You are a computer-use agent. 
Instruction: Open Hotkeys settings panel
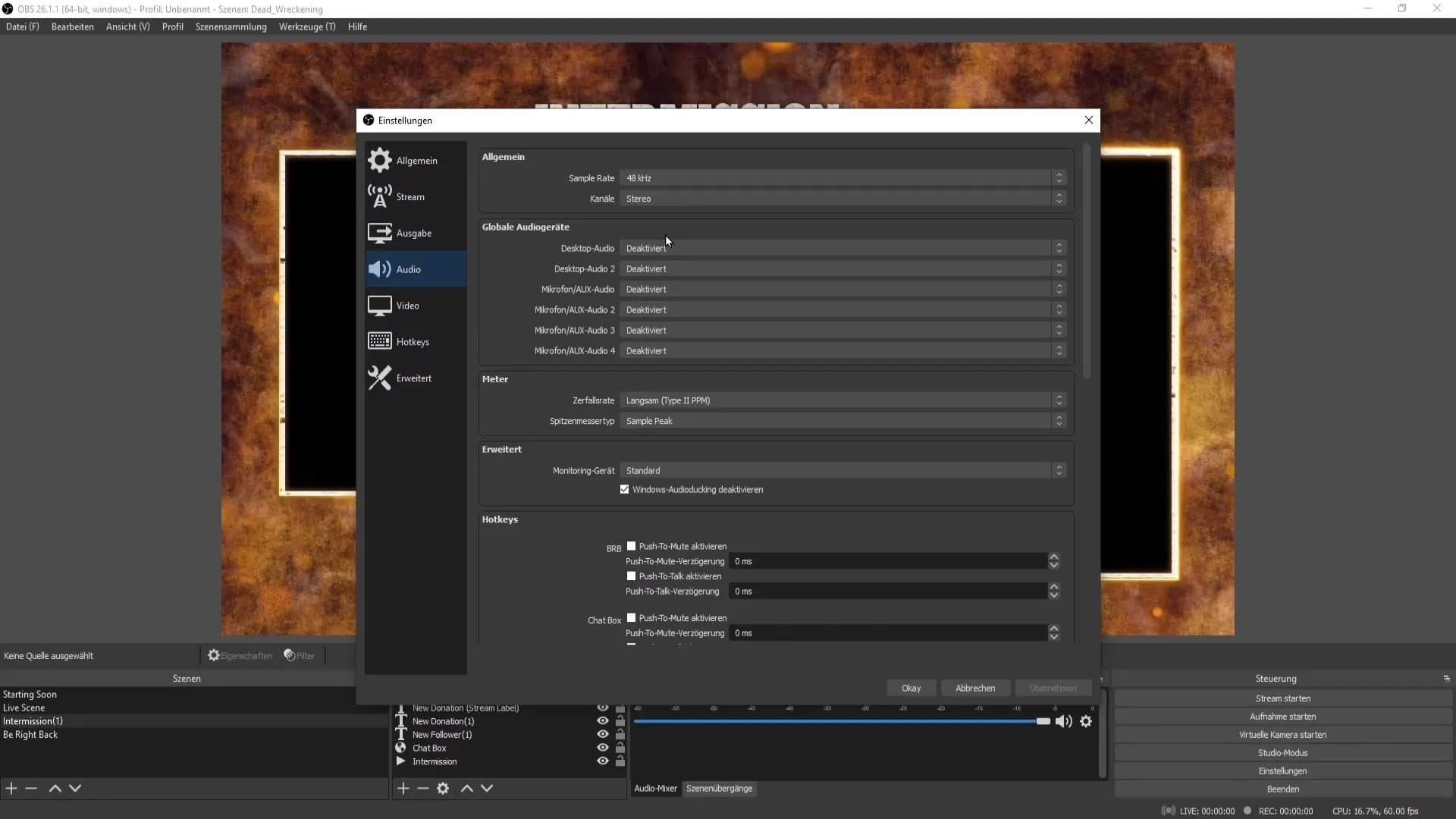[x=413, y=341]
